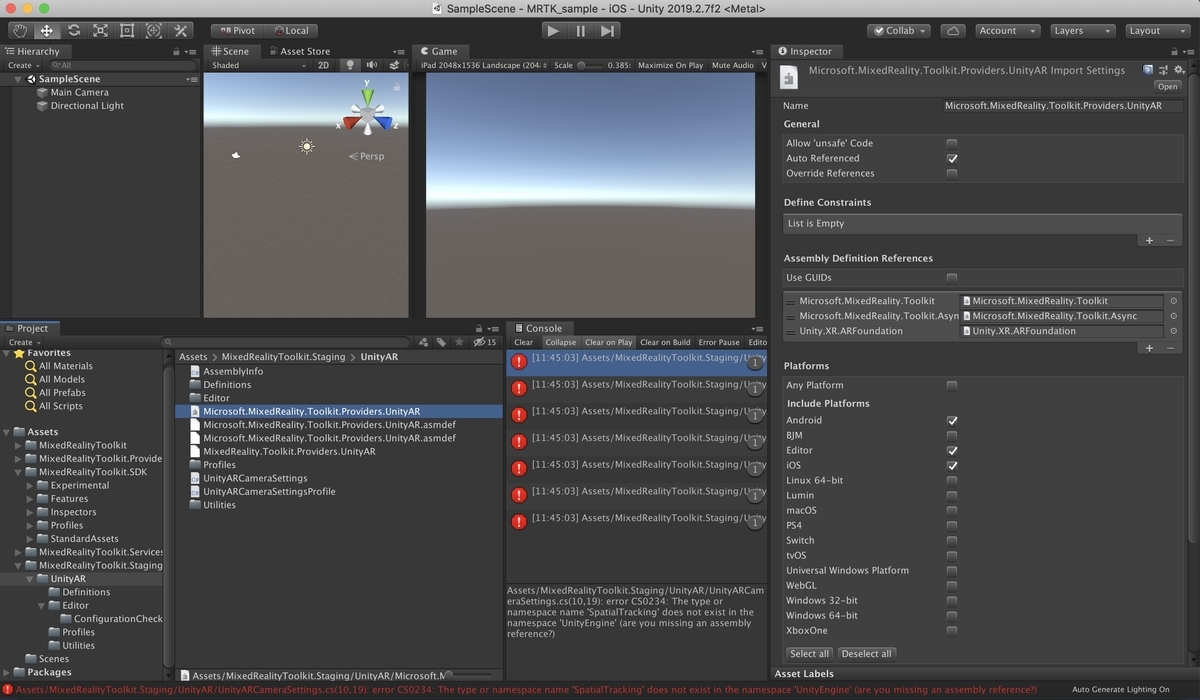The width and height of the screenshot is (1200, 700).
Task: Check the Any Platform checkbox
Action: (x=952, y=385)
